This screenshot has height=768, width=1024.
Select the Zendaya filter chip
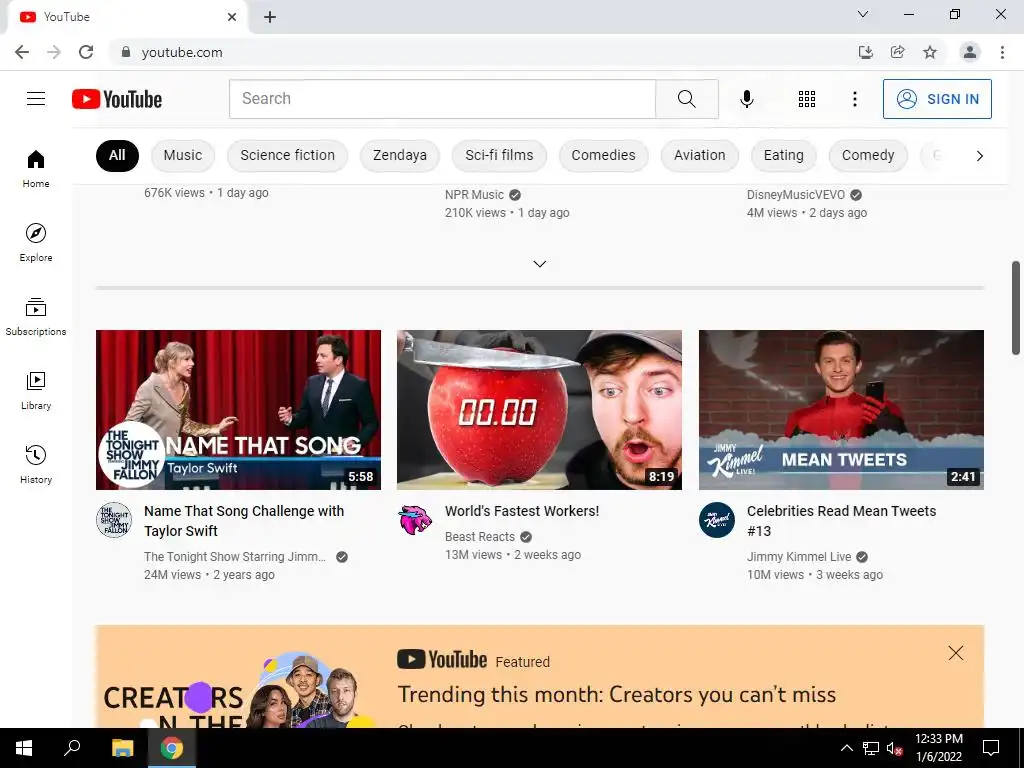(x=400, y=155)
